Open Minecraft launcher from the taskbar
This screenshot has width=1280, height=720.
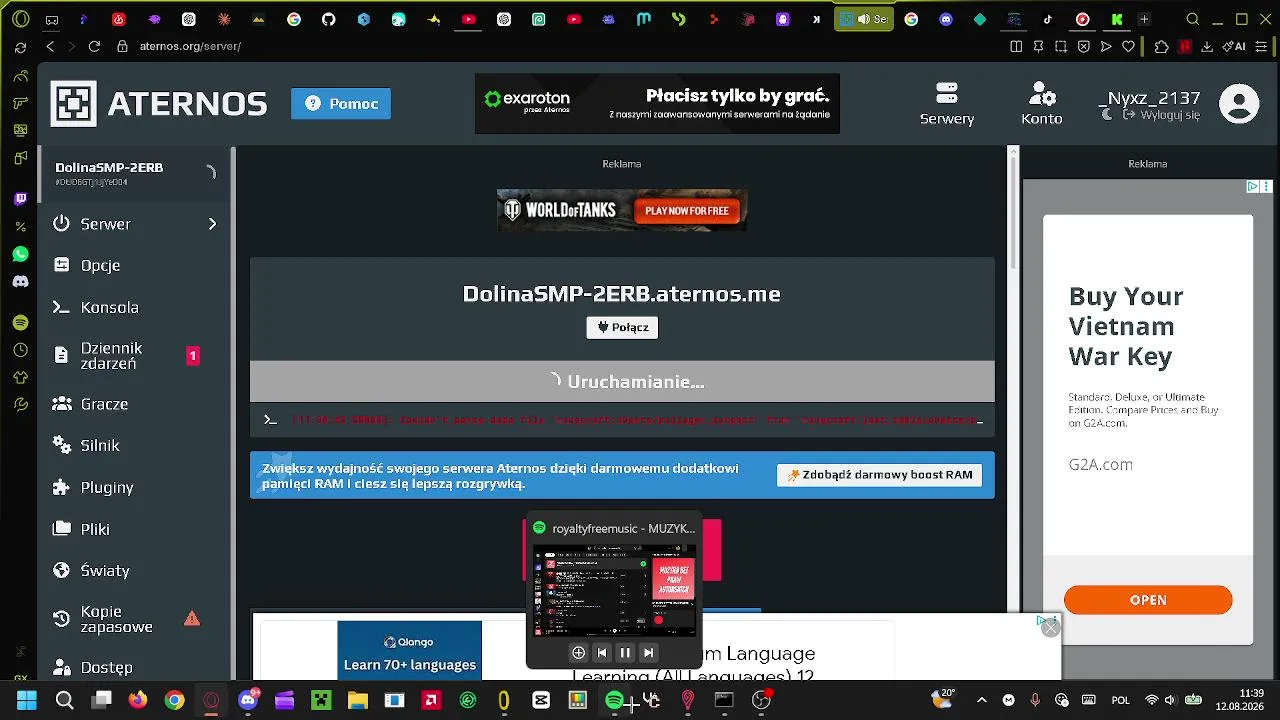click(x=321, y=700)
